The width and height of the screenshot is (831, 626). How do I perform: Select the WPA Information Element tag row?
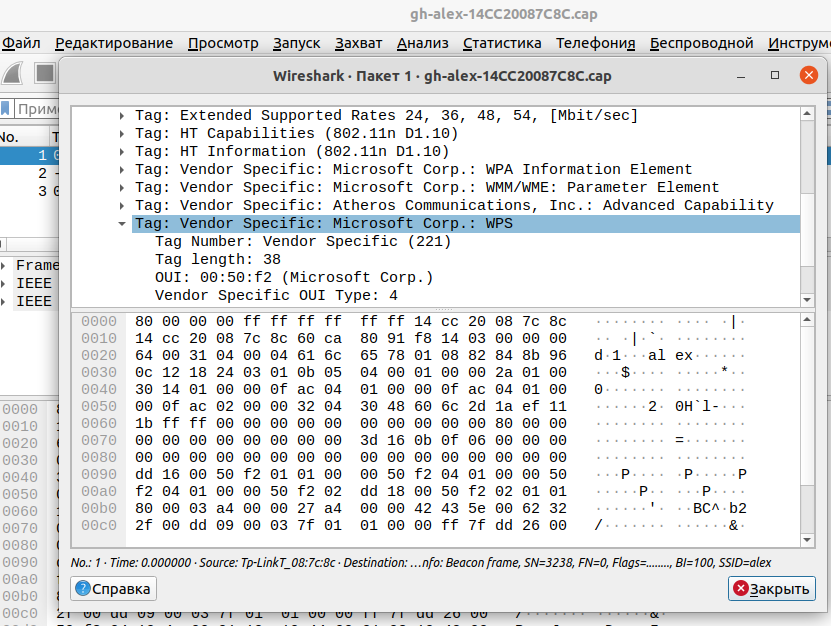click(x=413, y=169)
